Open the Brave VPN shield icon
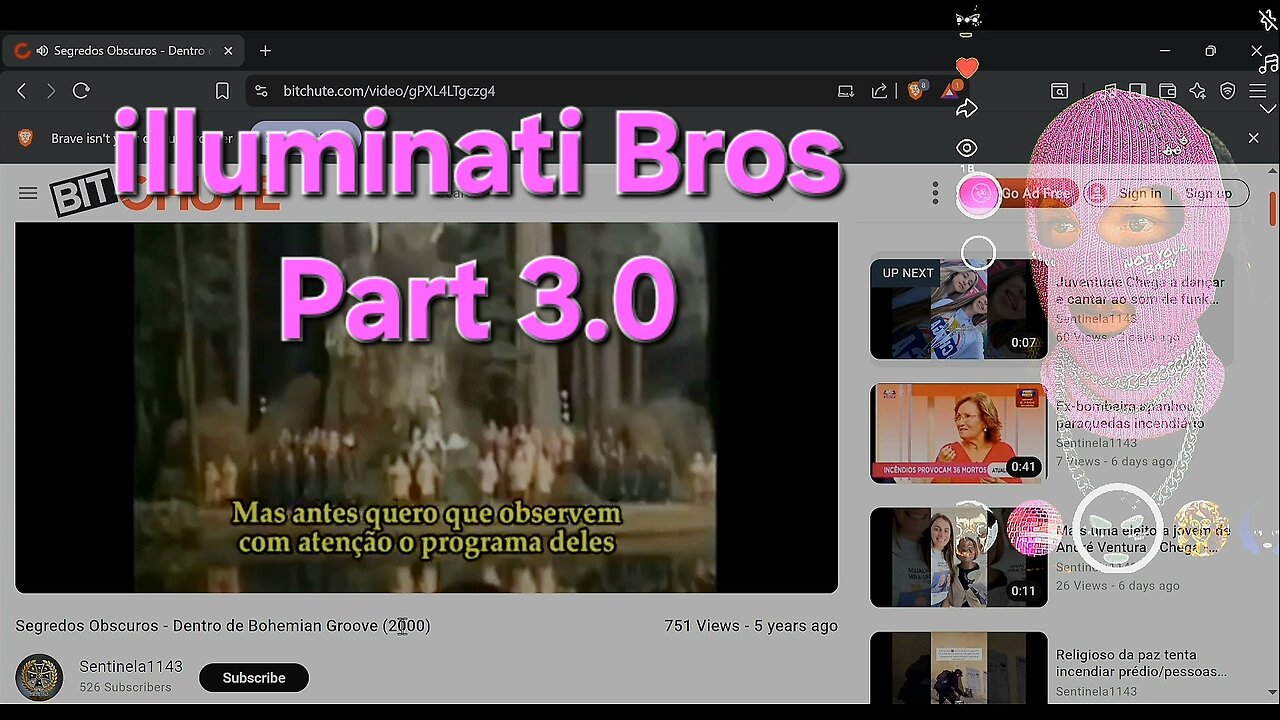The width and height of the screenshot is (1280, 720). [1227, 91]
